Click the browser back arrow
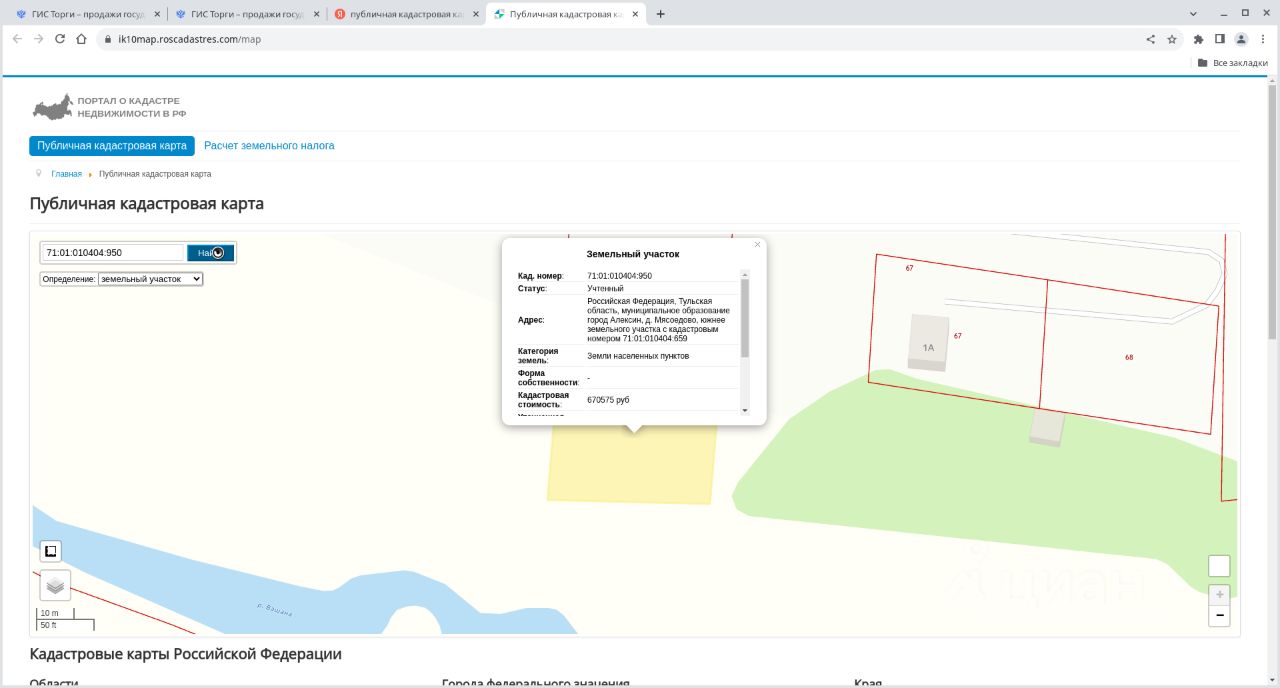This screenshot has width=1280, height=688. [17, 39]
